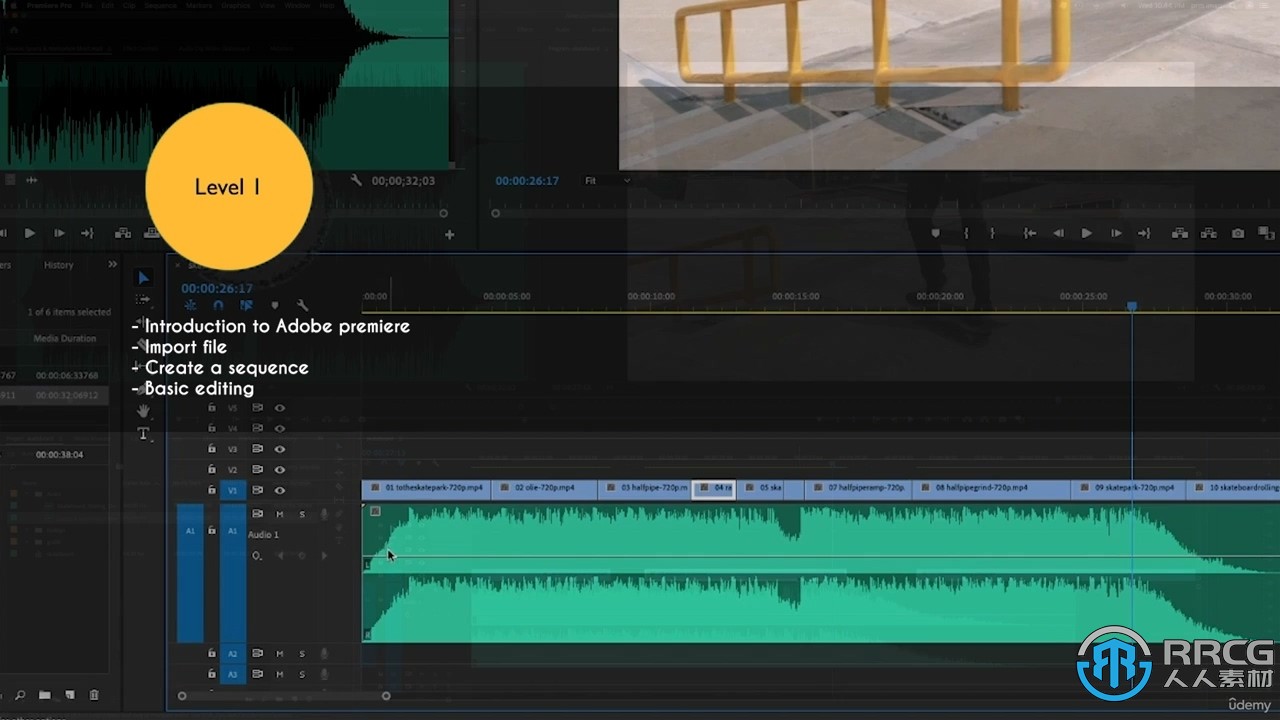Hide track V3 with eye icon
This screenshot has width=1280, height=720.
point(280,449)
